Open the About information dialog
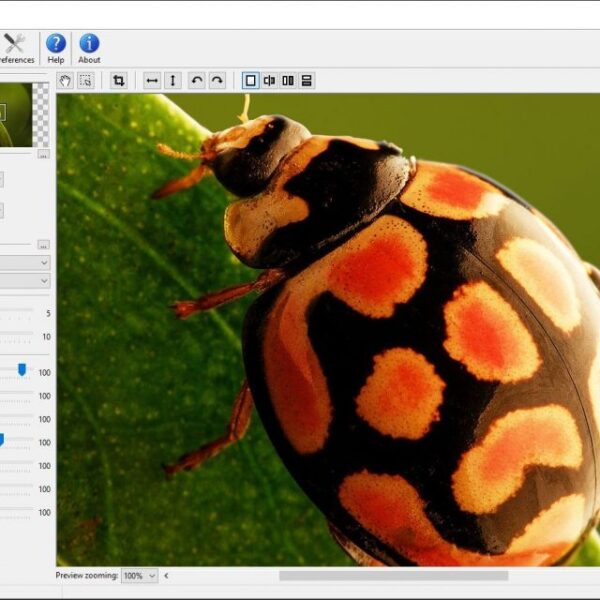Viewport: 600px width, 600px height. coord(89,49)
